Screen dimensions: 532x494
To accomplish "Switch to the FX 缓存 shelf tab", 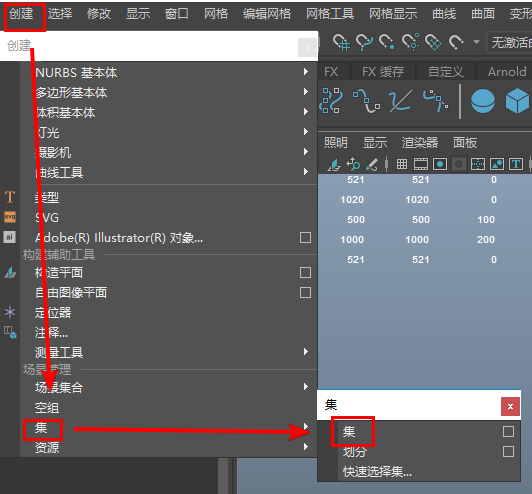I will [383, 72].
